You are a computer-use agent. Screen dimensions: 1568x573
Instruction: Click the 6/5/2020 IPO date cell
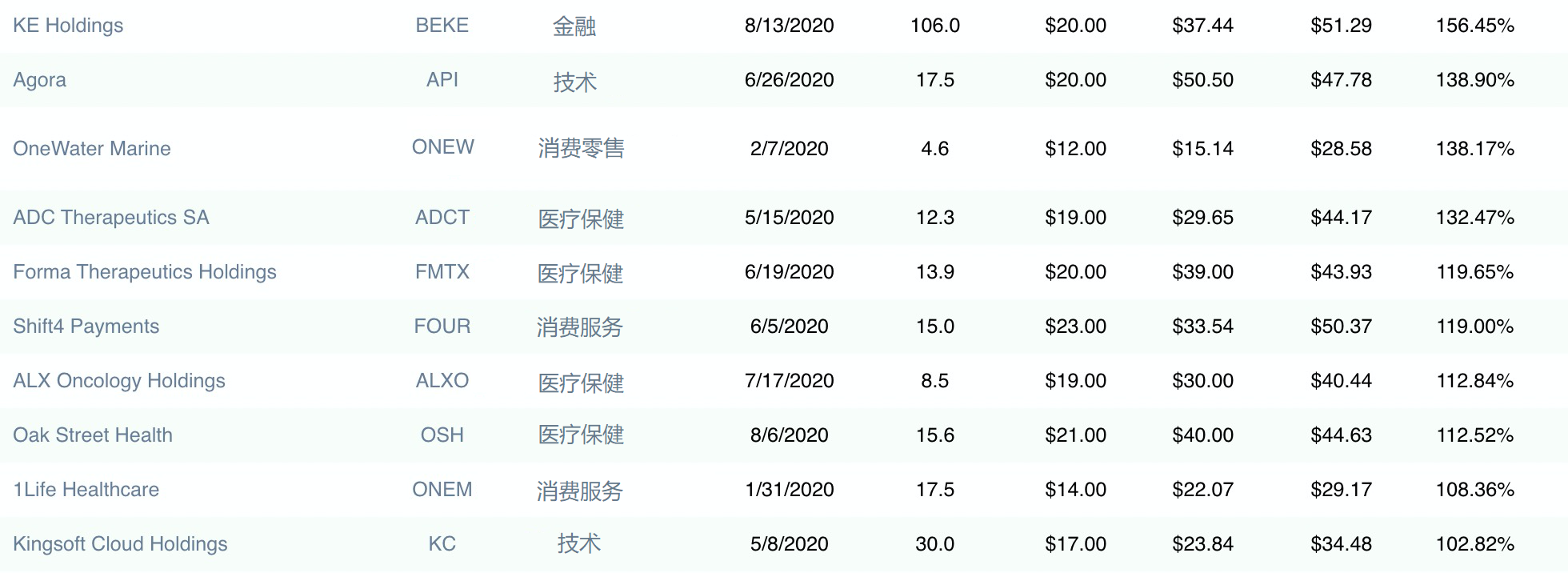[x=790, y=327]
